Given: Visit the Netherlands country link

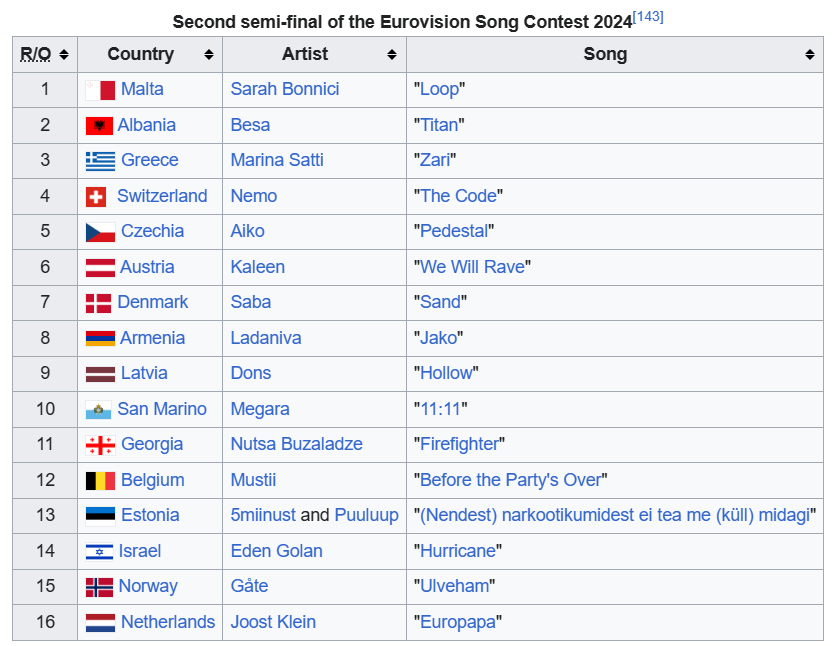Looking at the screenshot, I should [168, 622].
